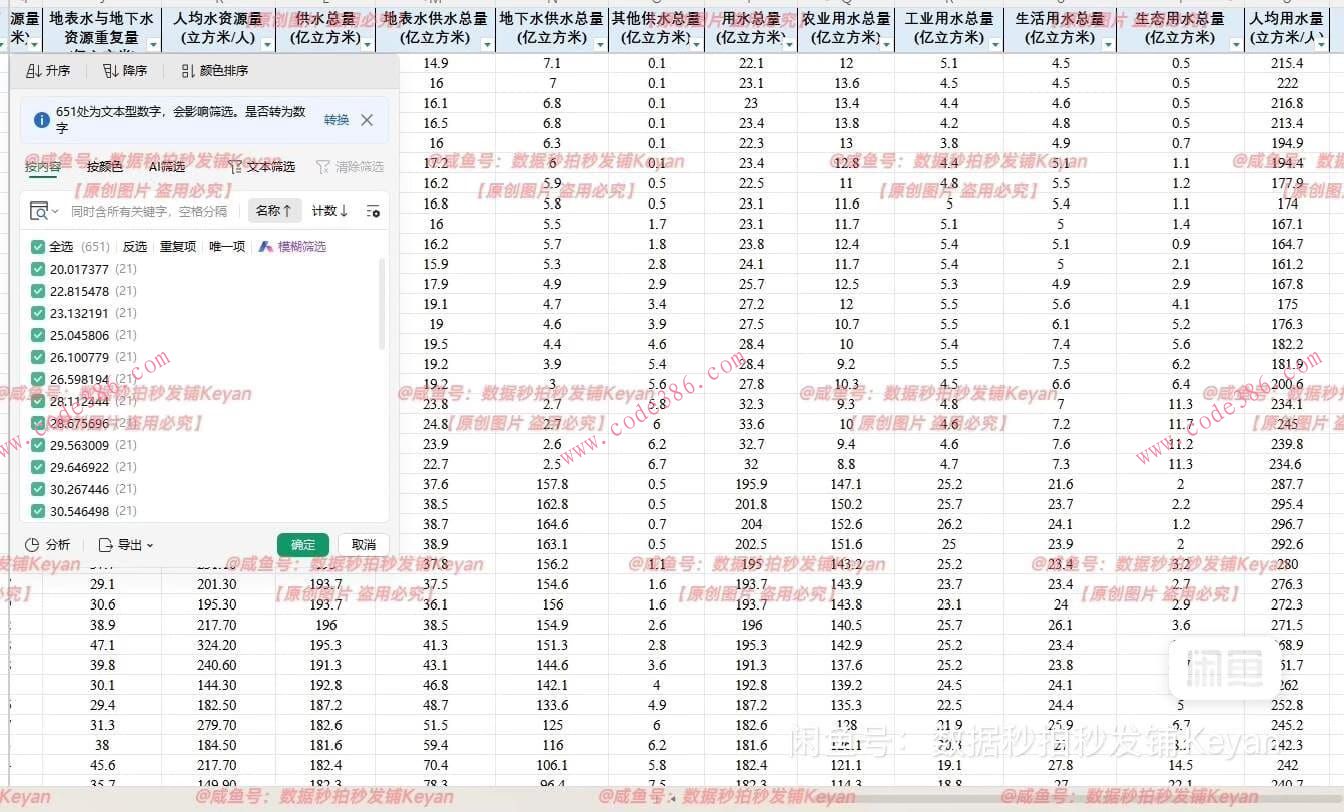Image resolution: width=1344 pixels, height=812 pixels.
Task: Uncheck the value 20.017377
Action: (x=36, y=268)
